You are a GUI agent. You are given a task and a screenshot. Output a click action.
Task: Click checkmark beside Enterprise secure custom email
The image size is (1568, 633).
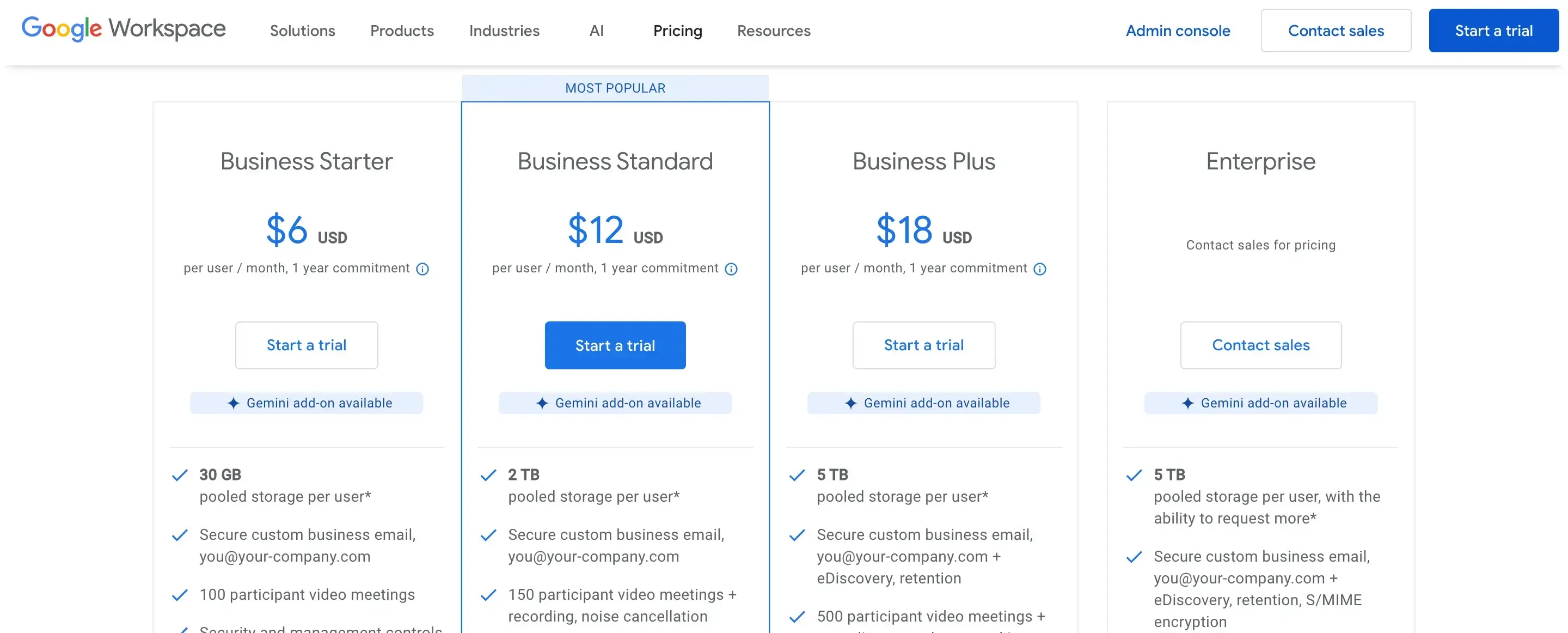(x=1134, y=557)
